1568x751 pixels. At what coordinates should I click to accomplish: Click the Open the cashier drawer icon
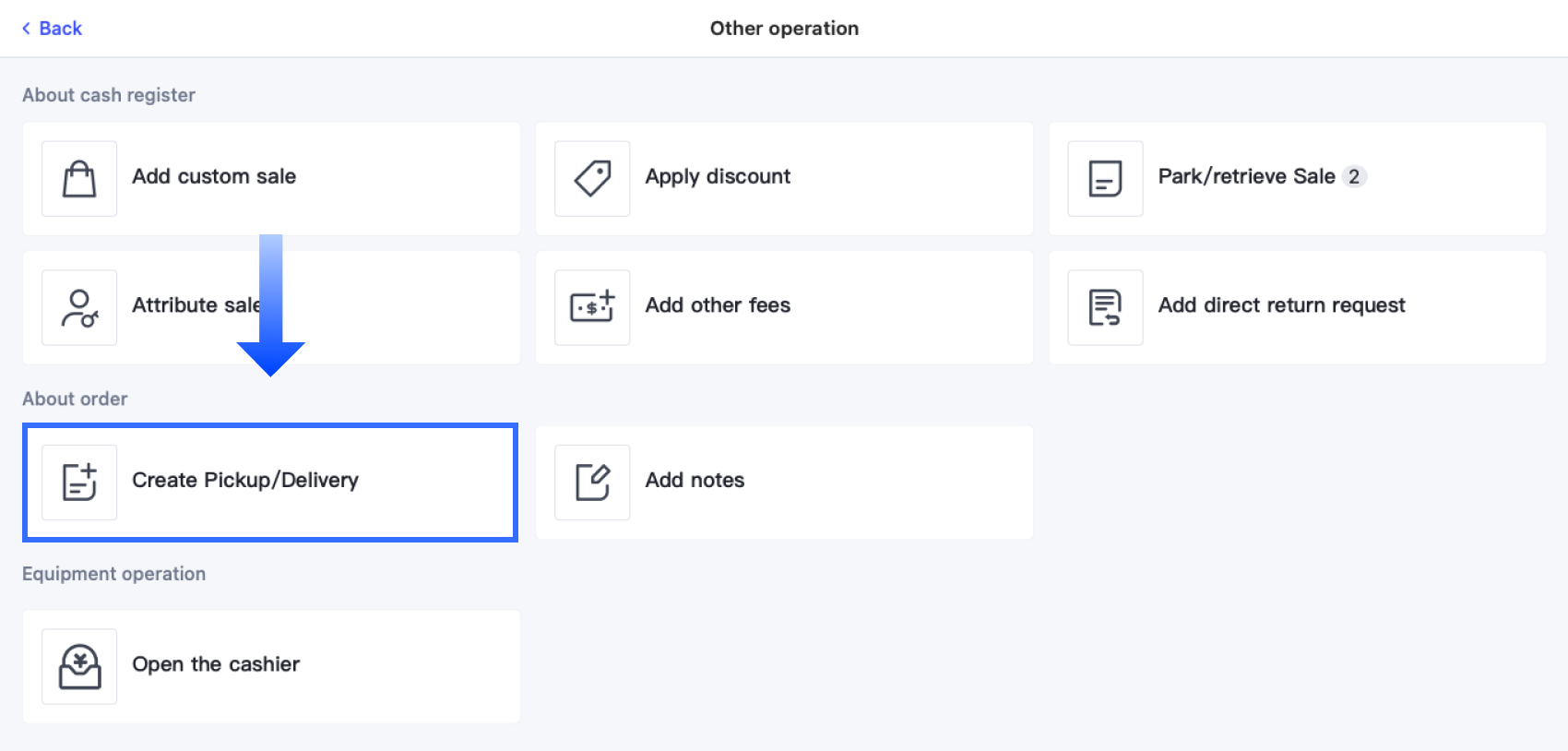[x=79, y=666]
